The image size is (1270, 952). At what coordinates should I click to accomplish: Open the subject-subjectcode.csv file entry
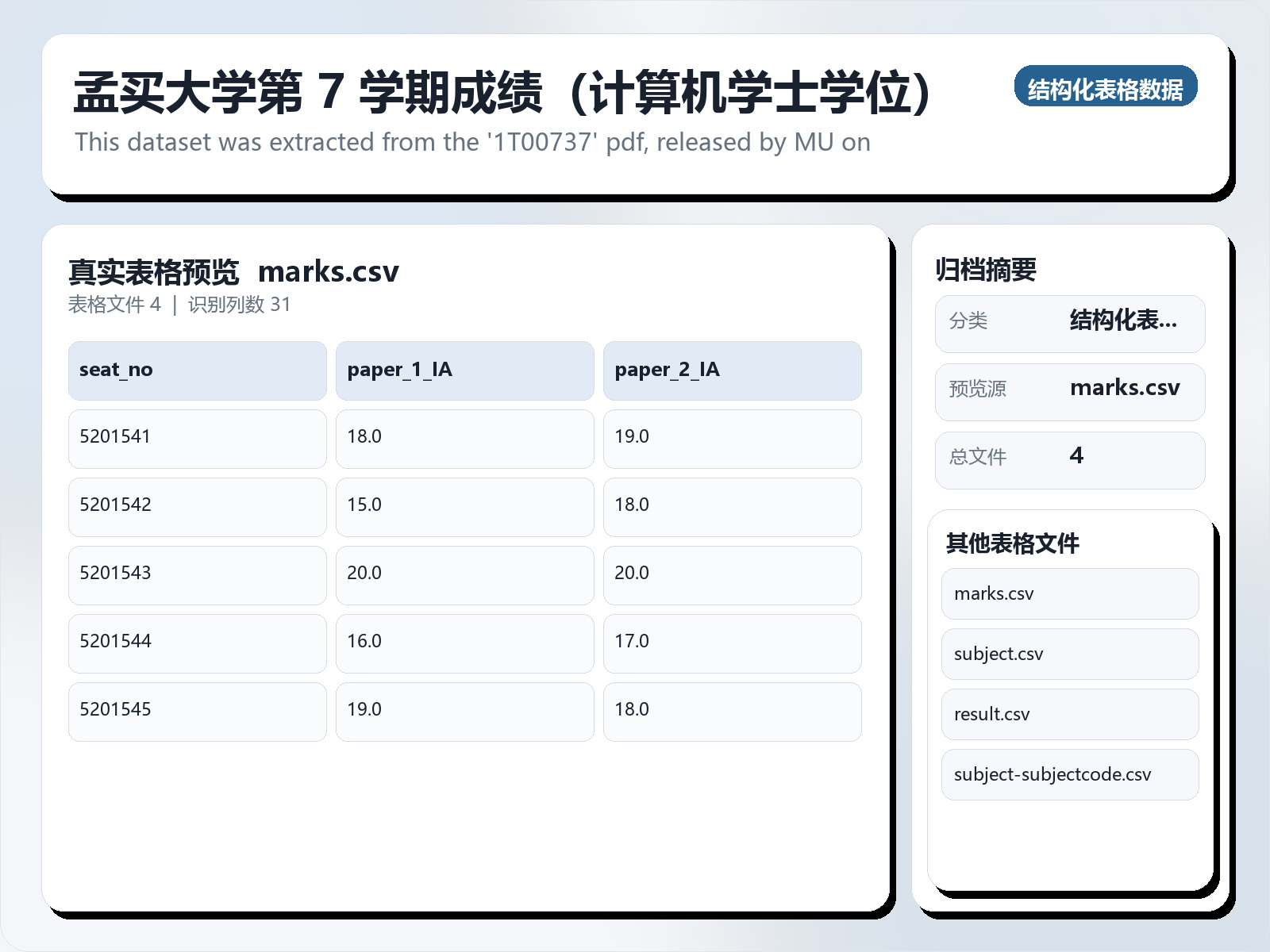[1069, 774]
